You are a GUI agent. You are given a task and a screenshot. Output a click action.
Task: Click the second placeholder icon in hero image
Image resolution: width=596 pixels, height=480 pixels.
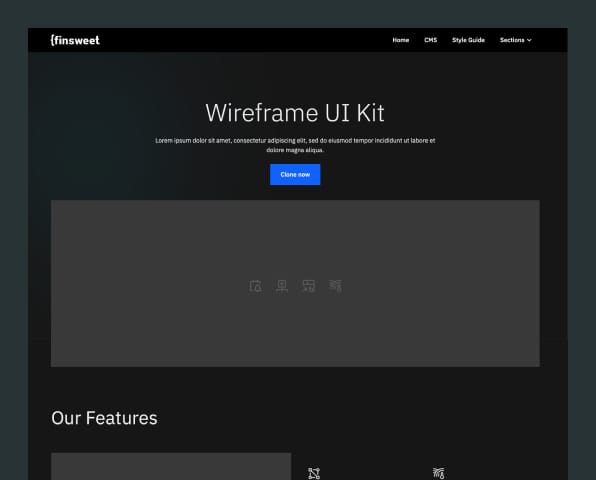click(x=282, y=286)
